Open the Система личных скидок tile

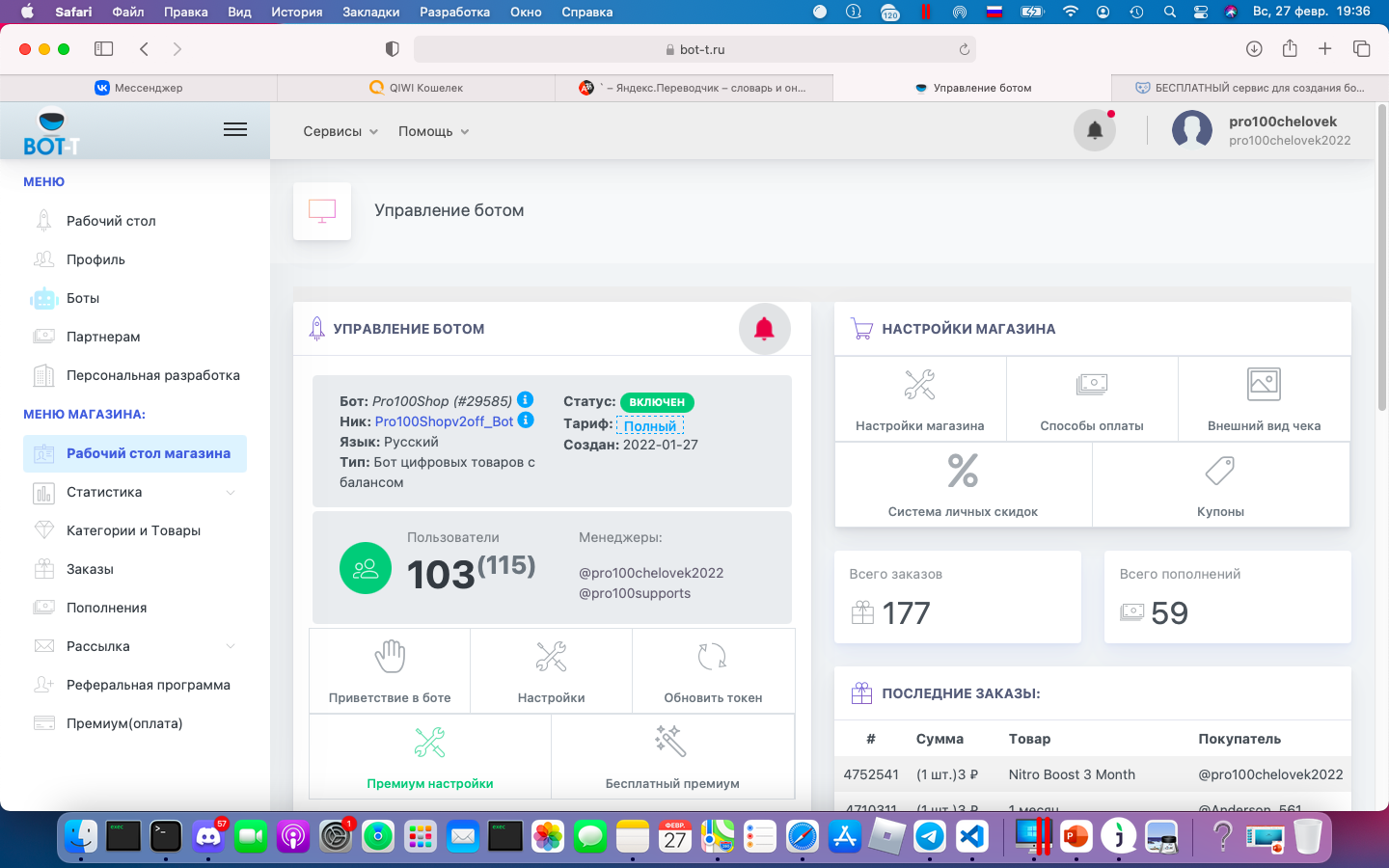963,485
